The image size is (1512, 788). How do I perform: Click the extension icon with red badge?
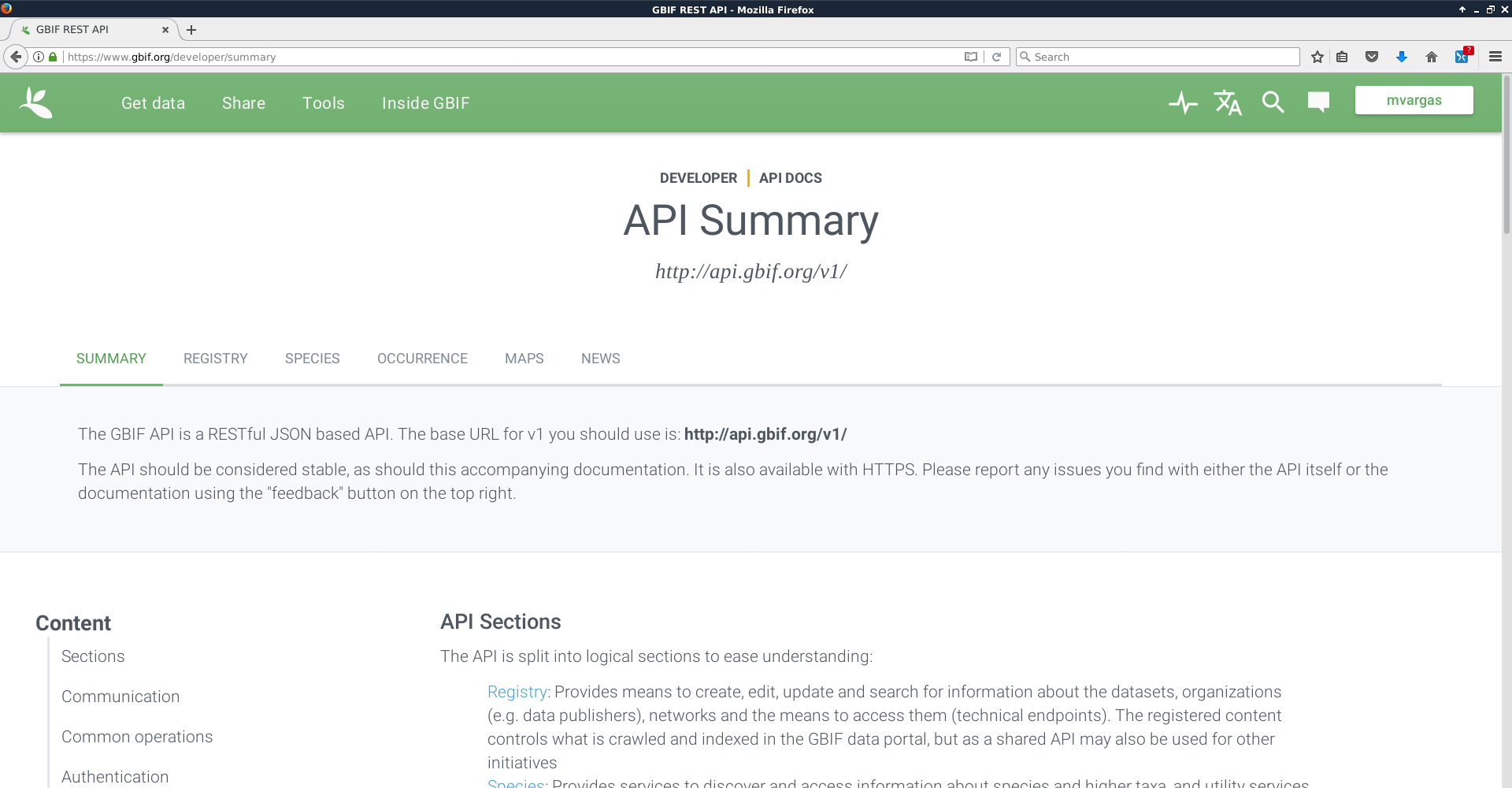pyautogui.click(x=1462, y=56)
